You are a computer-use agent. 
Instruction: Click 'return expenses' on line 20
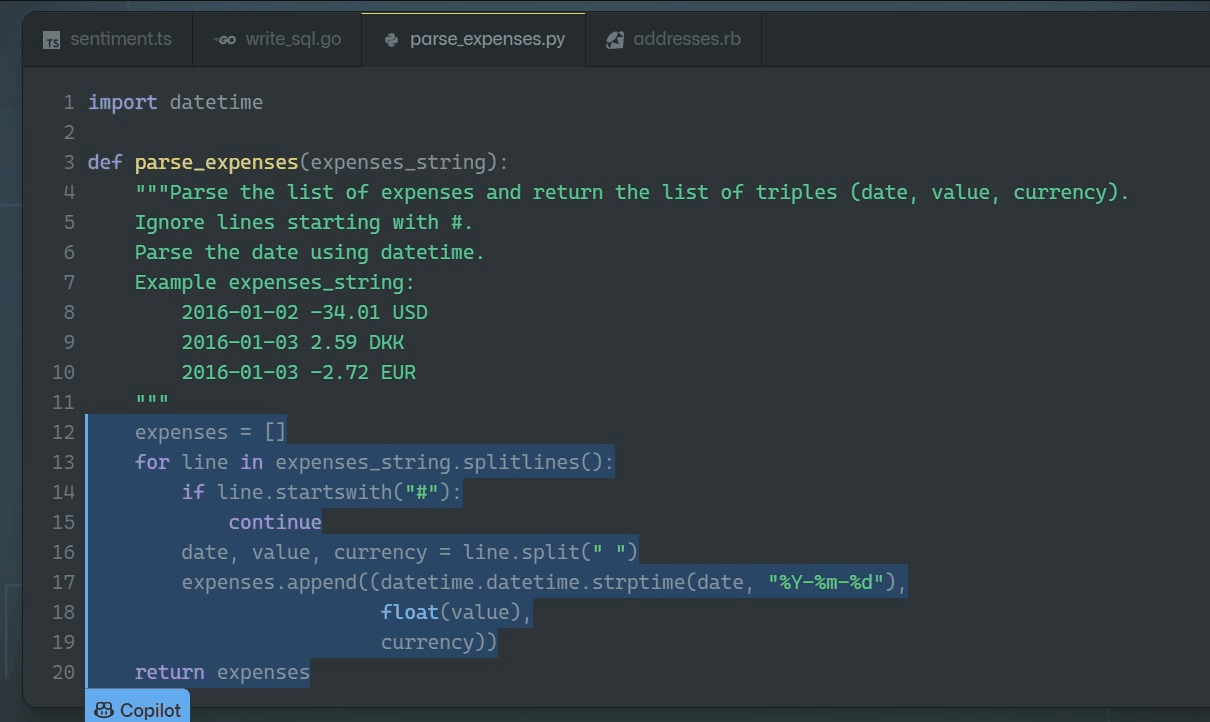click(222, 672)
